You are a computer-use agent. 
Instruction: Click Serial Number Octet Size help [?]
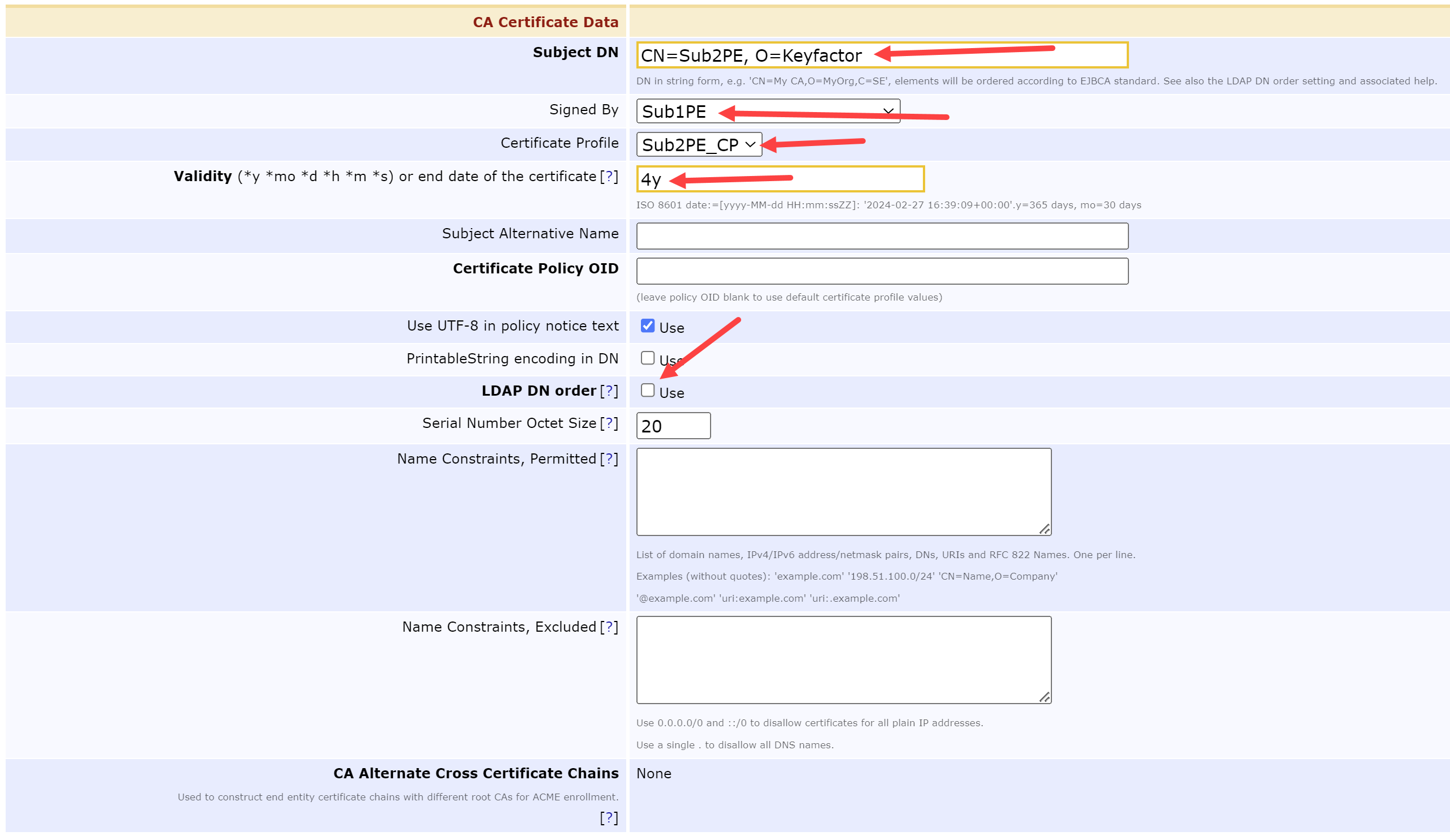(609, 423)
